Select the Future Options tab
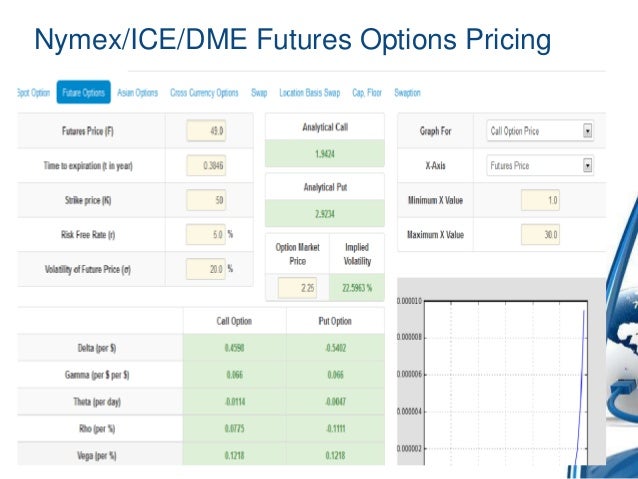638x479 pixels. 84,93
